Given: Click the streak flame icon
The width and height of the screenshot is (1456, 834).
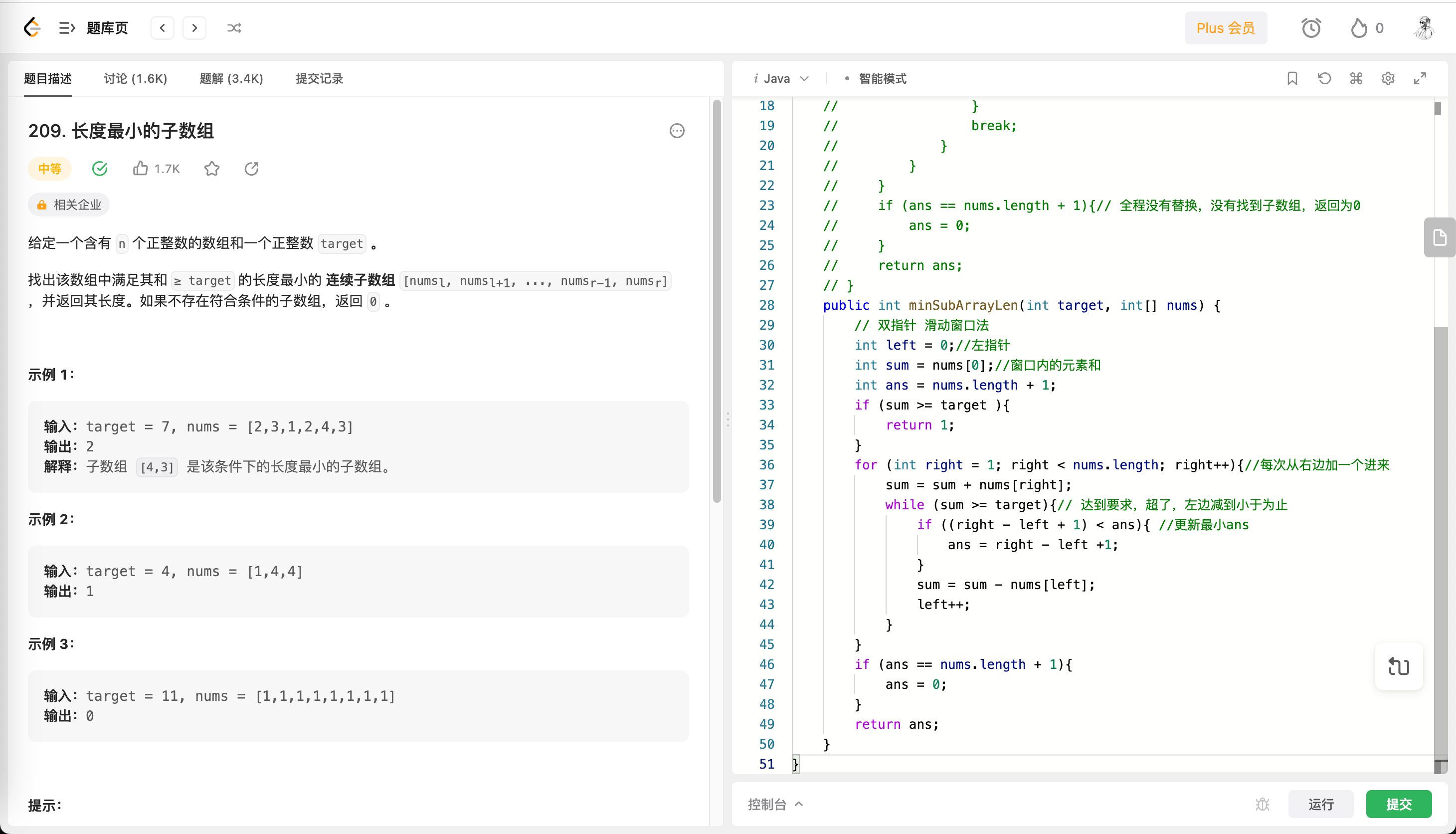Looking at the screenshot, I should pos(1359,27).
